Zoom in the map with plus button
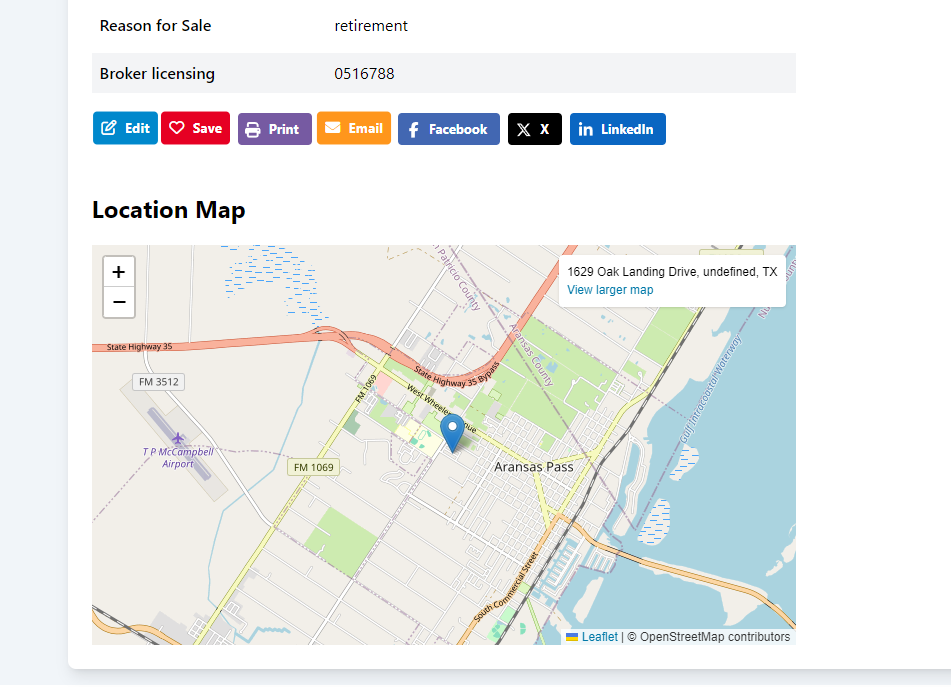951x687 pixels. point(119,272)
